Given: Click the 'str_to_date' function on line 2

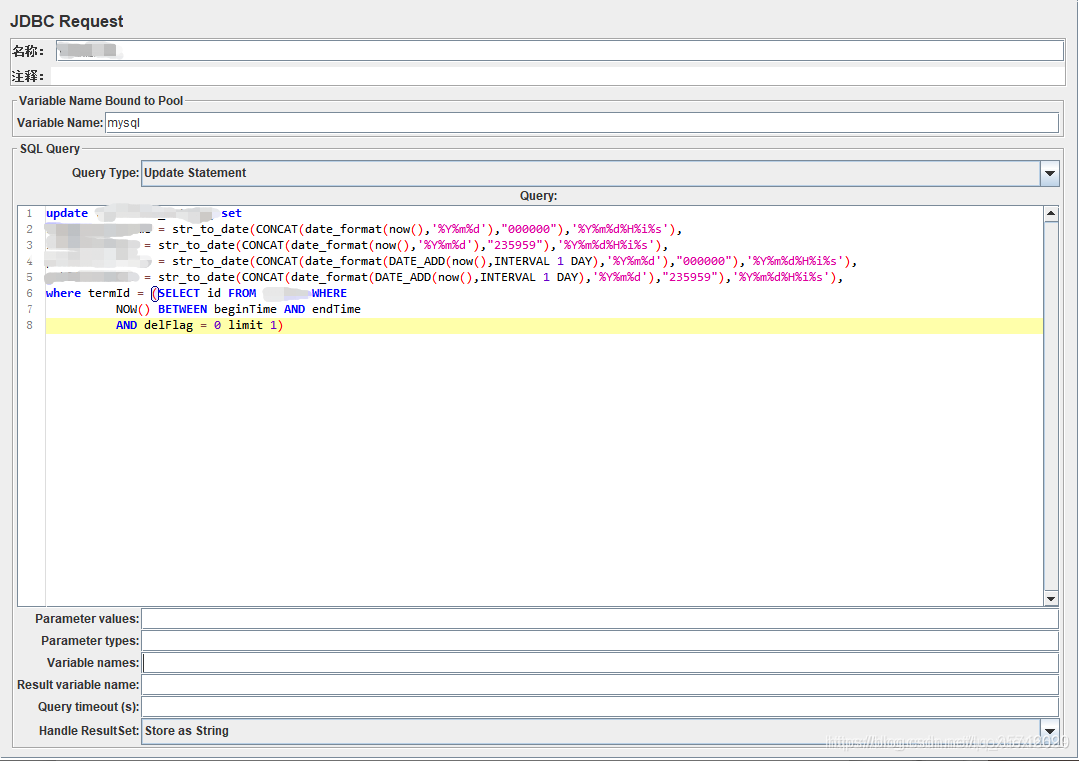Looking at the screenshot, I should (x=211, y=229).
